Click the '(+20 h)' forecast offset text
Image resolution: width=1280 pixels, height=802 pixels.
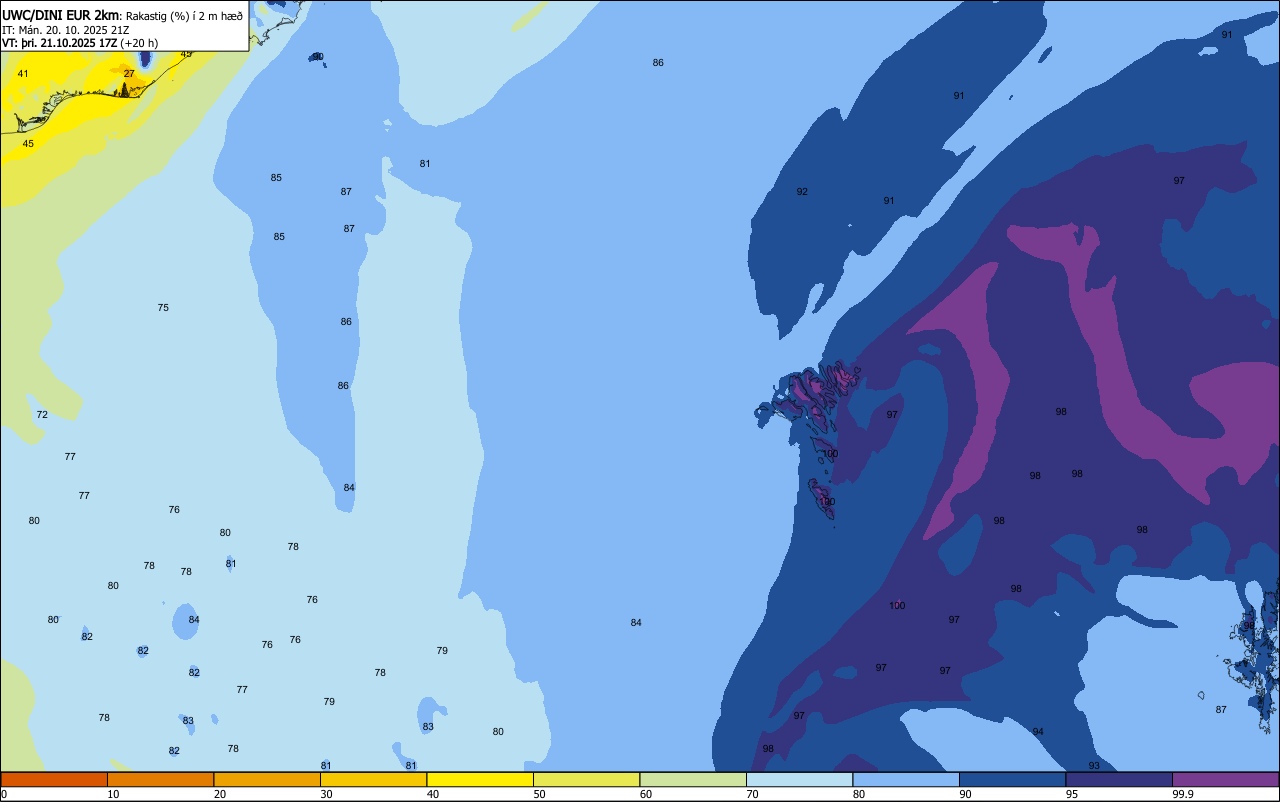(139, 43)
